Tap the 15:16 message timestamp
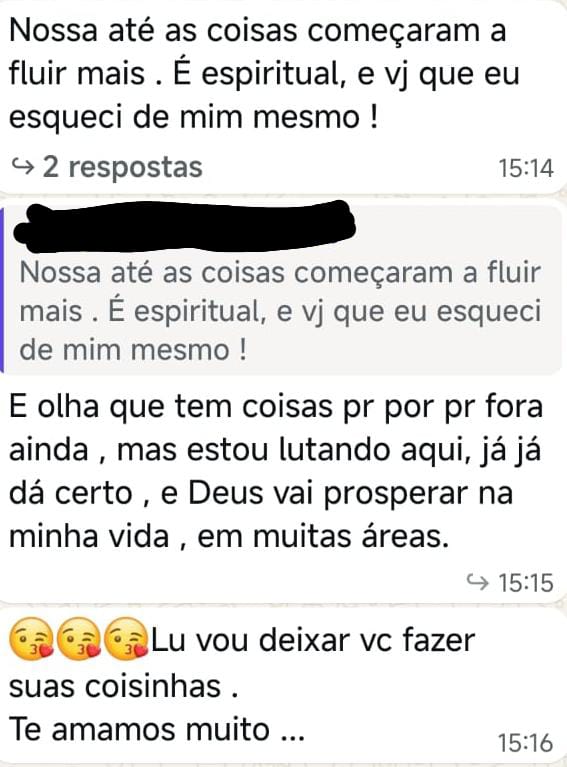 526,743
